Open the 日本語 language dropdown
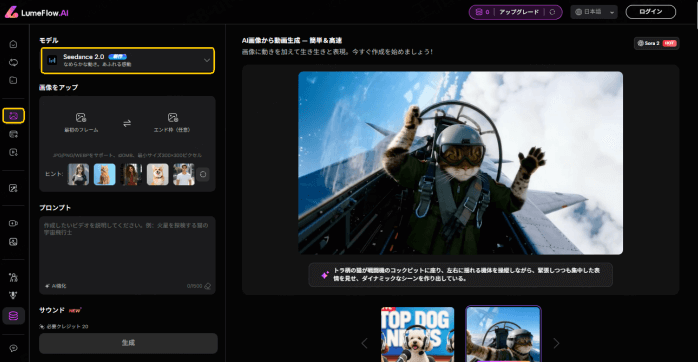Image resolution: width=698 pixels, height=362 pixels. point(594,12)
